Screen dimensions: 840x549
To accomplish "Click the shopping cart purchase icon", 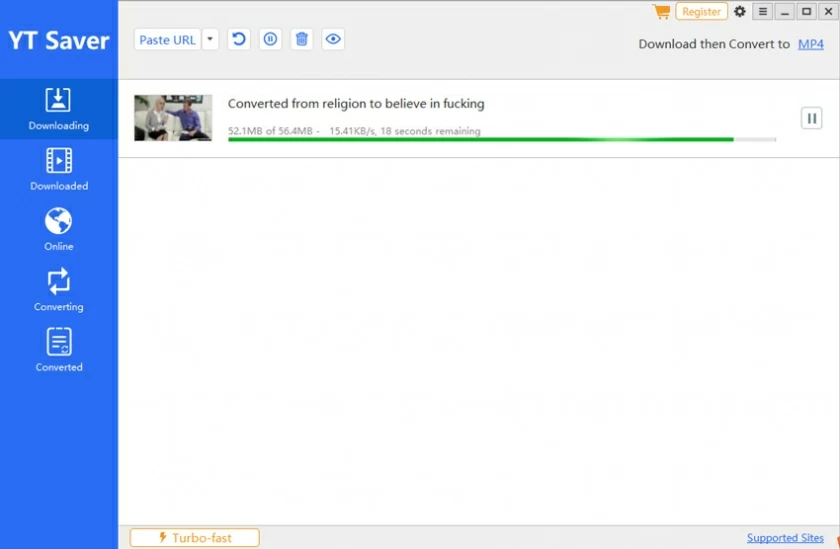I will 661,12.
